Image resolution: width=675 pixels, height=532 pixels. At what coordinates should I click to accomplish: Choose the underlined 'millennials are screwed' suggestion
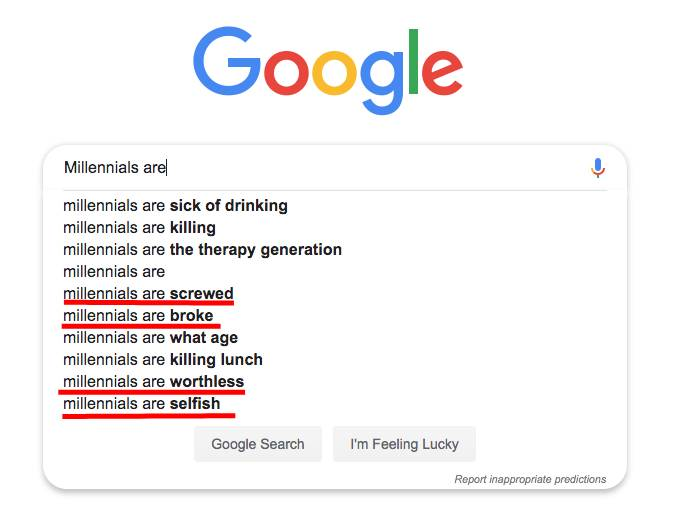[148, 294]
